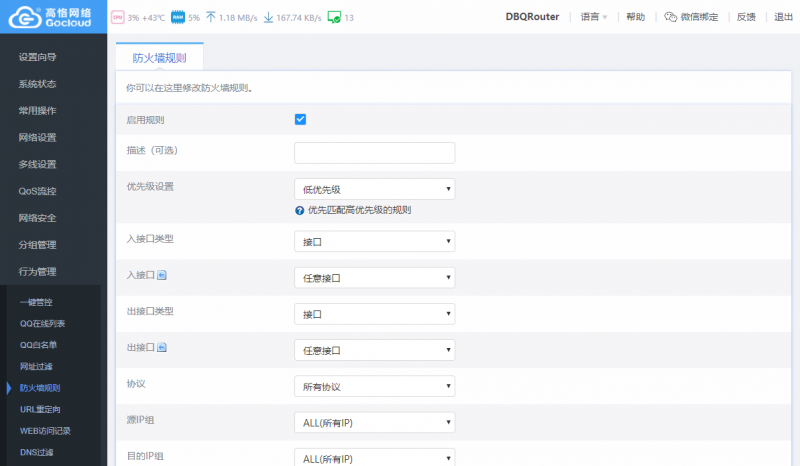Open the 源IP组 dropdown
800x466 pixels.
374,423
